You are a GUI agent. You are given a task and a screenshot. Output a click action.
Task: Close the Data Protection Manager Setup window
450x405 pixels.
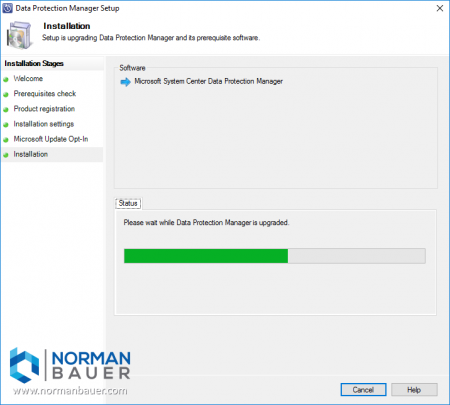click(440, 8)
